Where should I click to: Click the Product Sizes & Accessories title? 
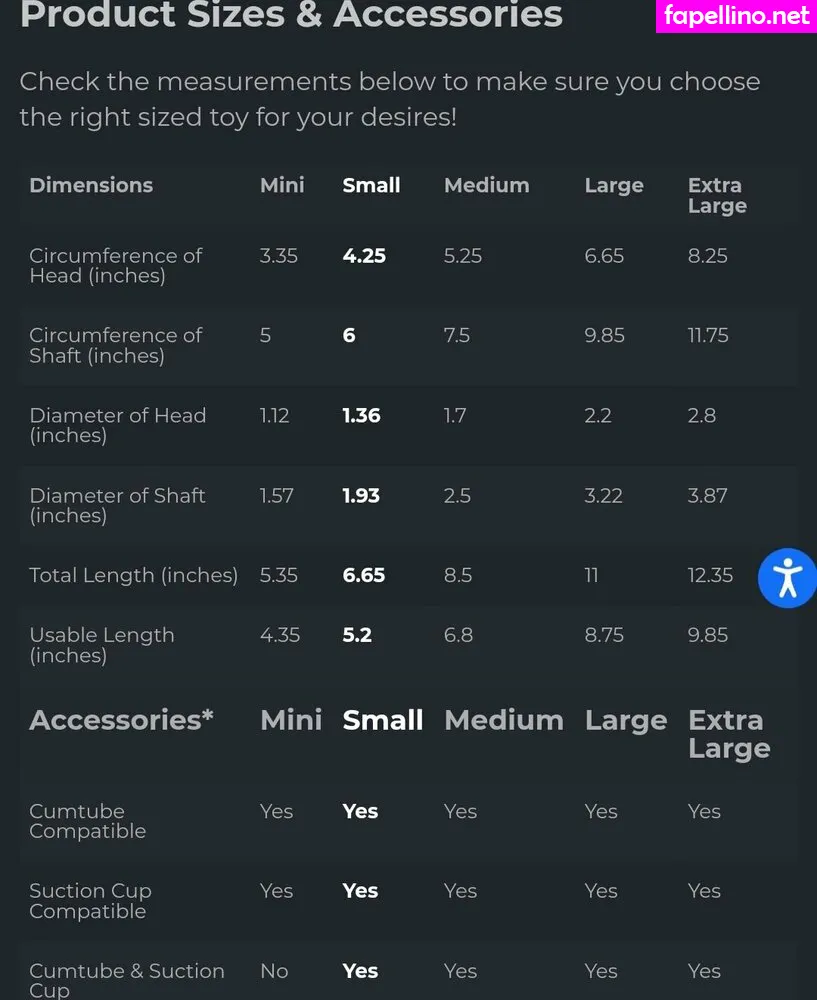(x=291, y=16)
